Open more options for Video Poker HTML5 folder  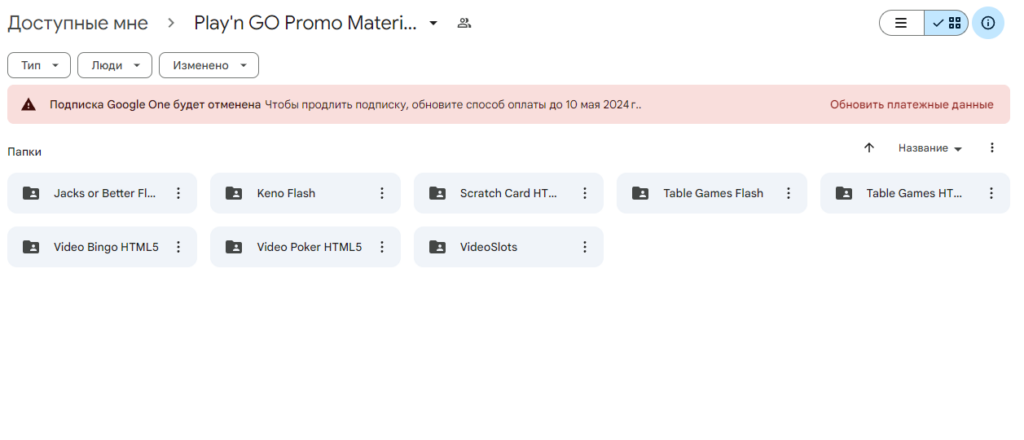coord(381,247)
